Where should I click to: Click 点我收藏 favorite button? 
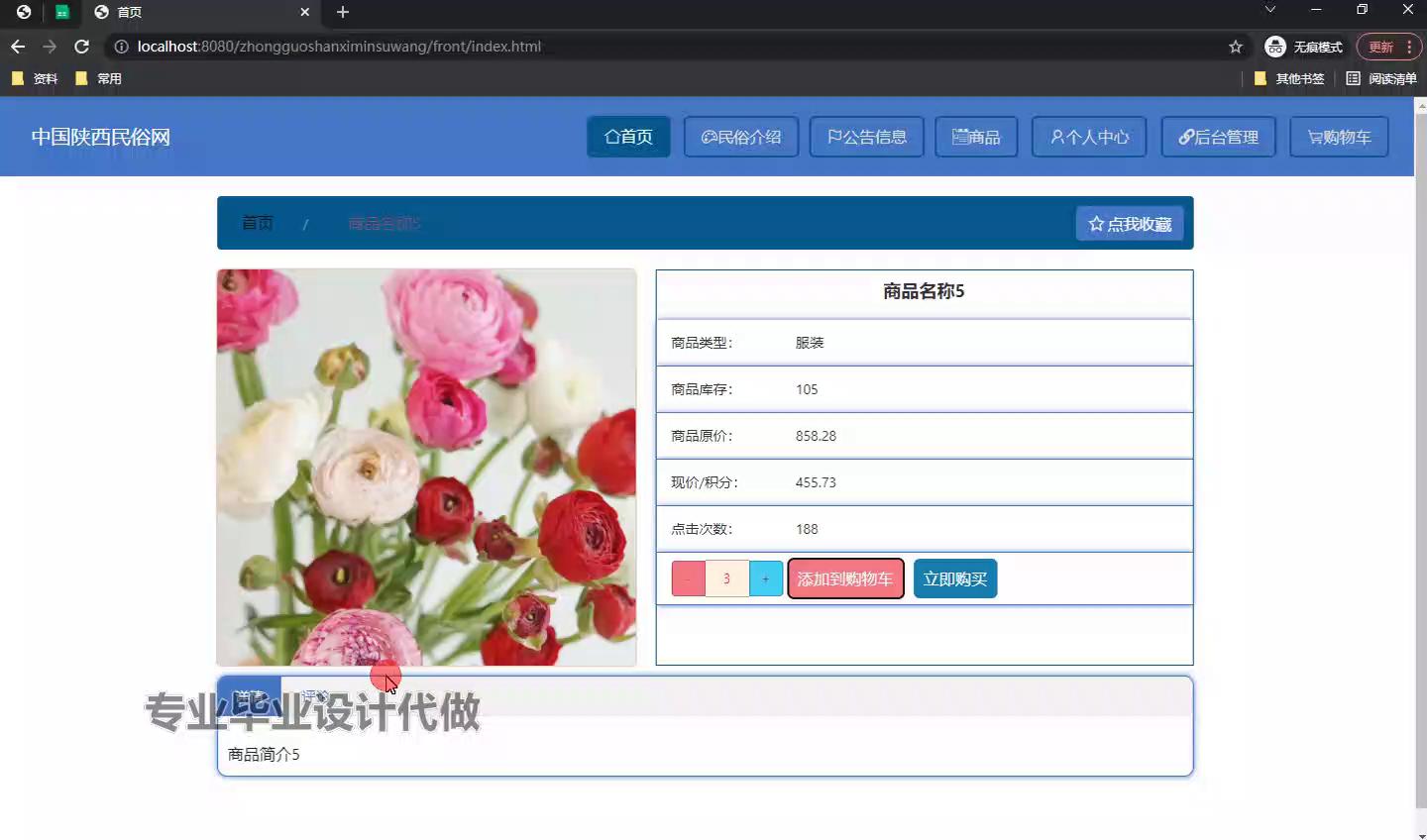click(x=1130, y=224)
